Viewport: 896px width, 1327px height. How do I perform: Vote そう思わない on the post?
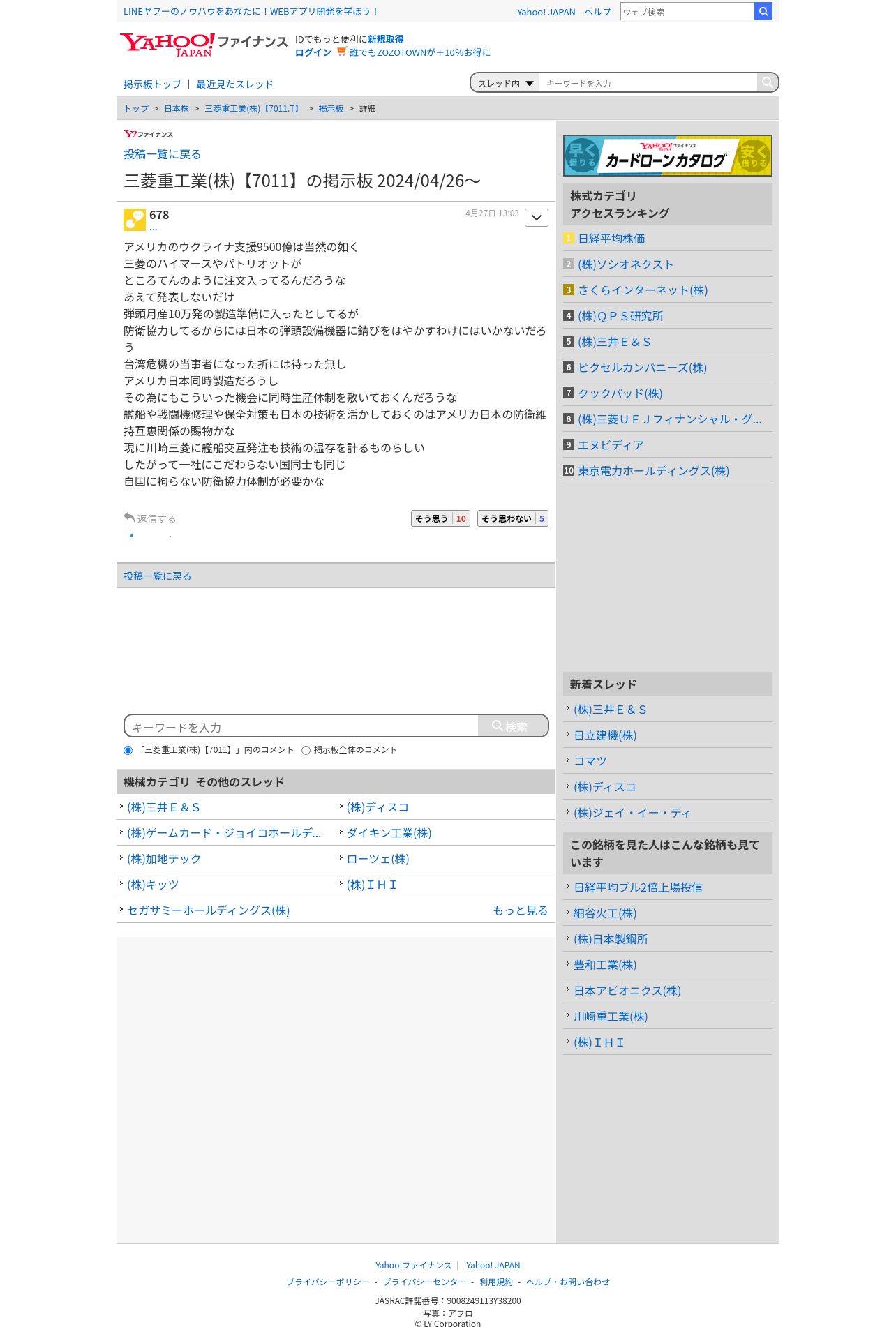(x=513, y=518)
